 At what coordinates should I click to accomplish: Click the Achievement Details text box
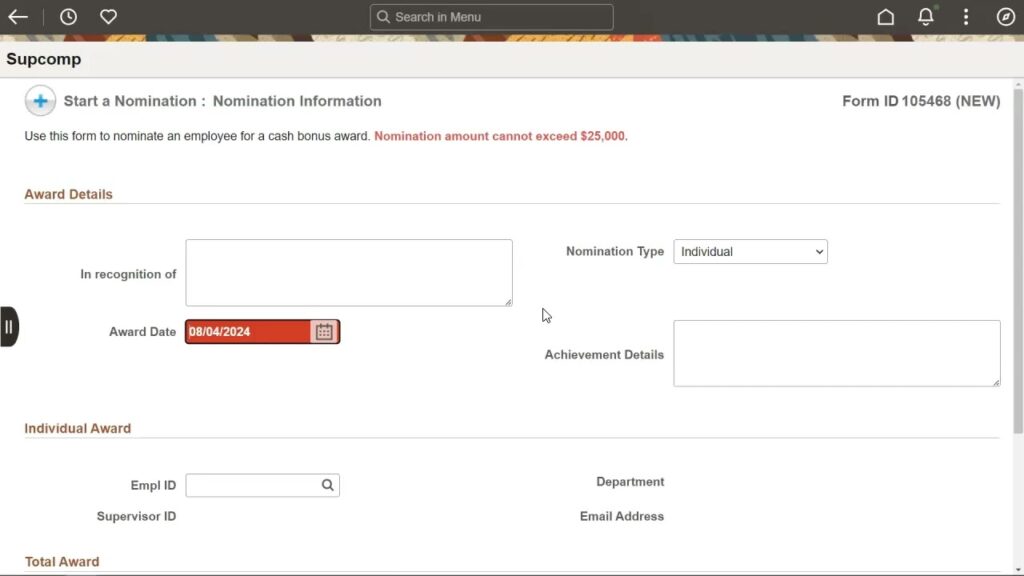click(x=836, y=352)
